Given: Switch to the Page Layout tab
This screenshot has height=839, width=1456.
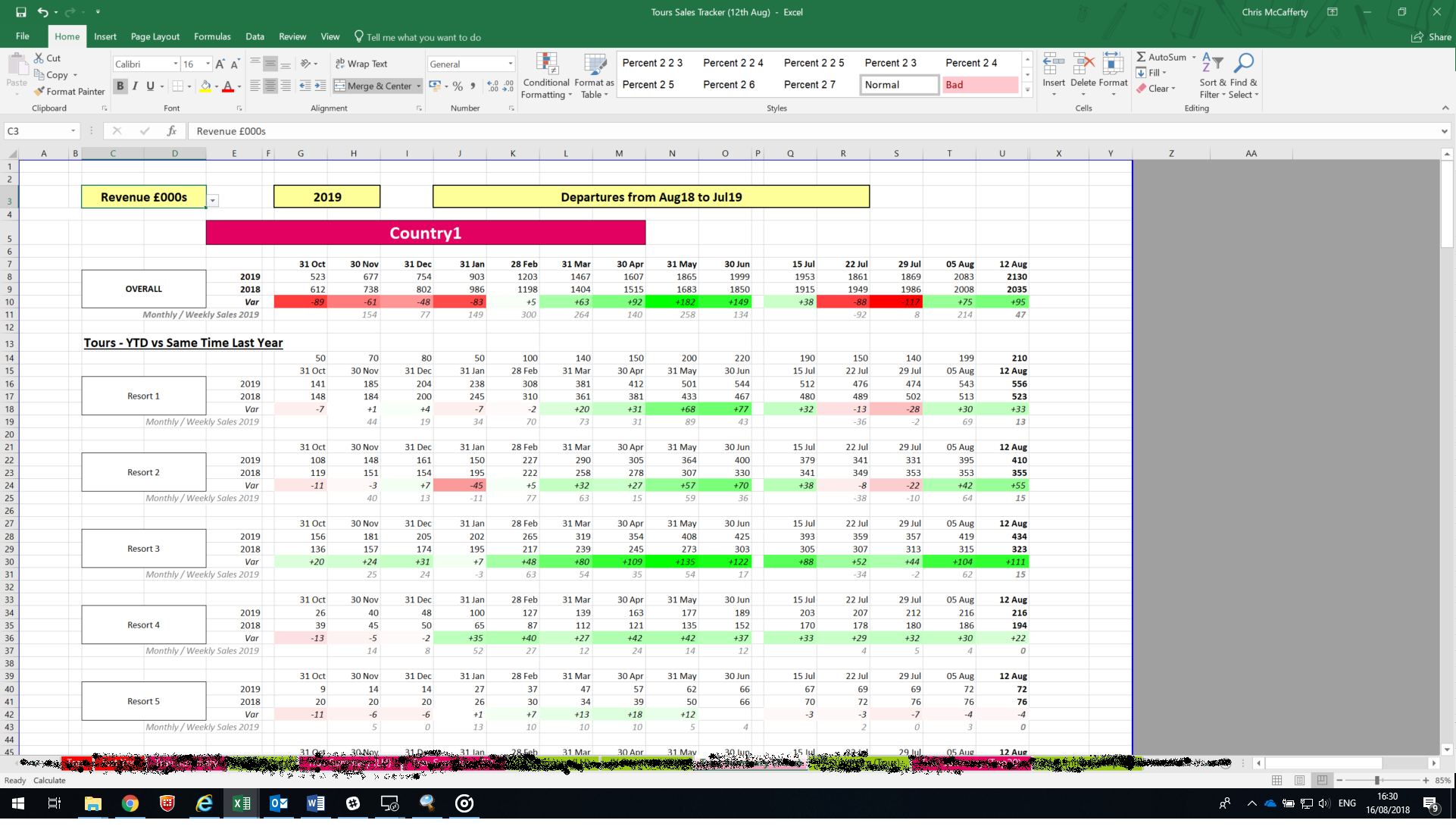Looking at the screenshot, I should tap(155, 36).
